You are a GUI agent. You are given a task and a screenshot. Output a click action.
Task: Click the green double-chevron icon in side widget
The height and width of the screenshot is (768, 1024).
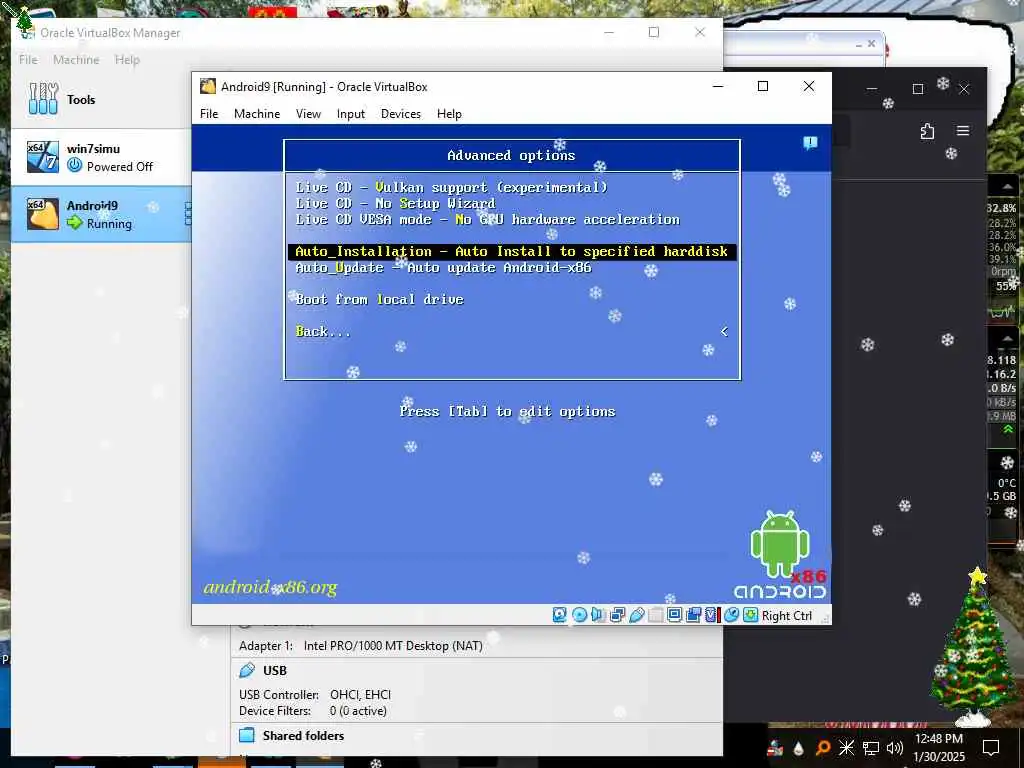[1008, 429]
